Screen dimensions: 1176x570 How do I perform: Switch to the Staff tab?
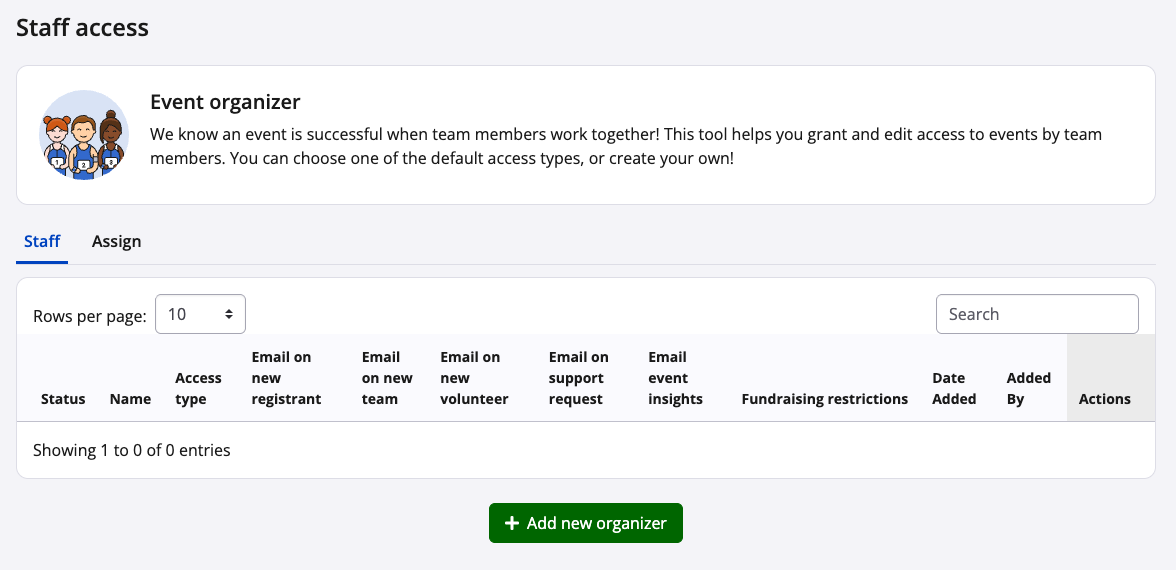[42, 241]
